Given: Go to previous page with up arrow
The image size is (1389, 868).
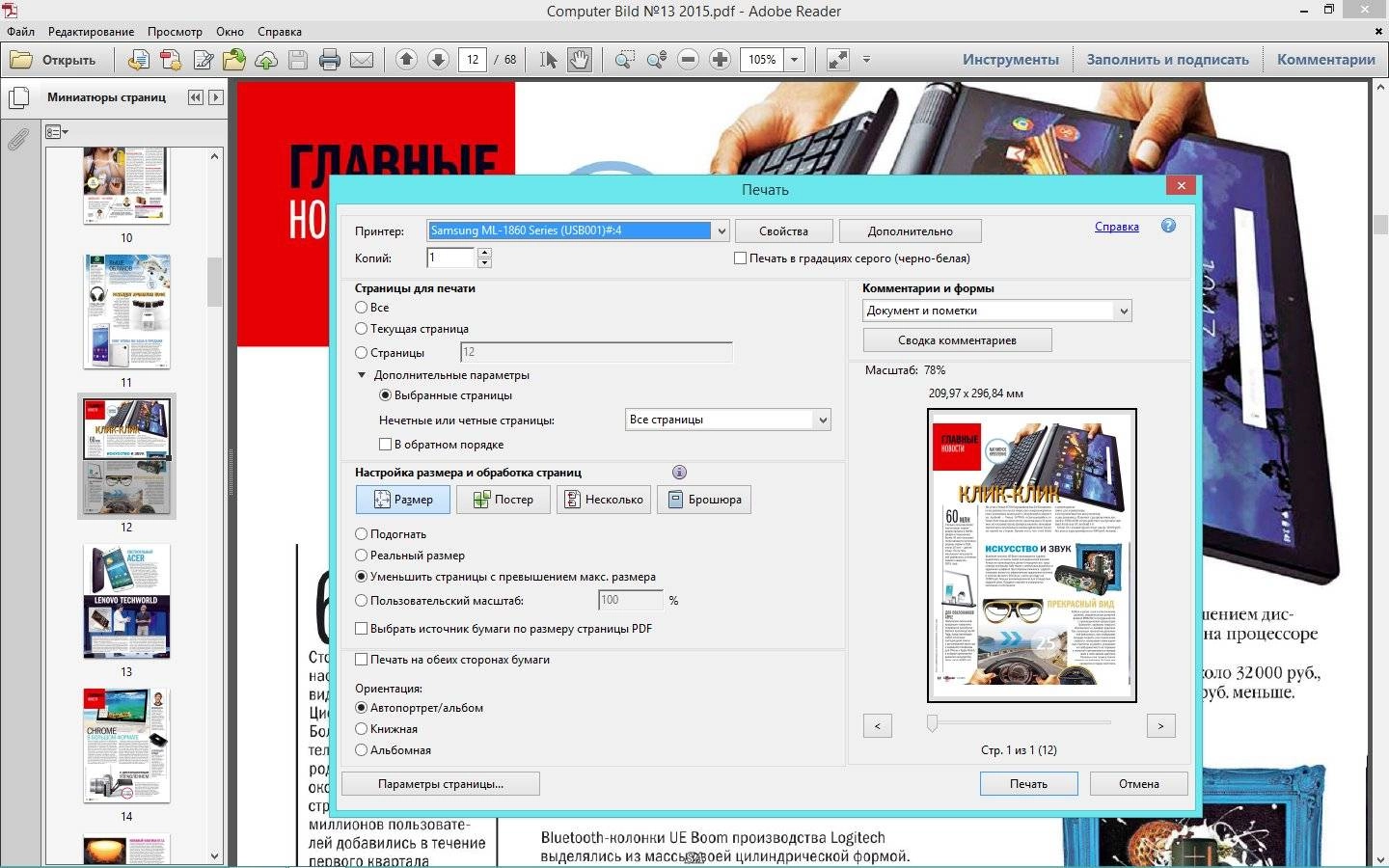Looking at the screenshot, I should 406,60.
